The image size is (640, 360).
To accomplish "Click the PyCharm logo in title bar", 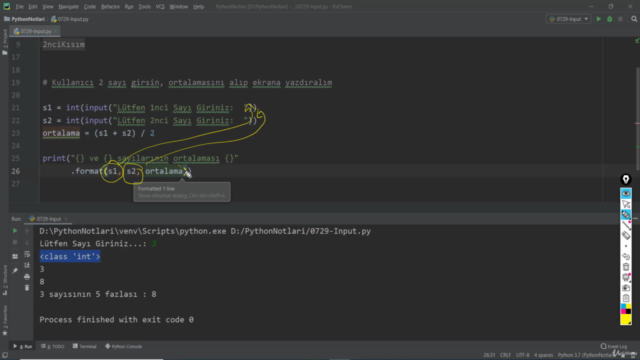I will pyautogui.click(x=6, y=7).
